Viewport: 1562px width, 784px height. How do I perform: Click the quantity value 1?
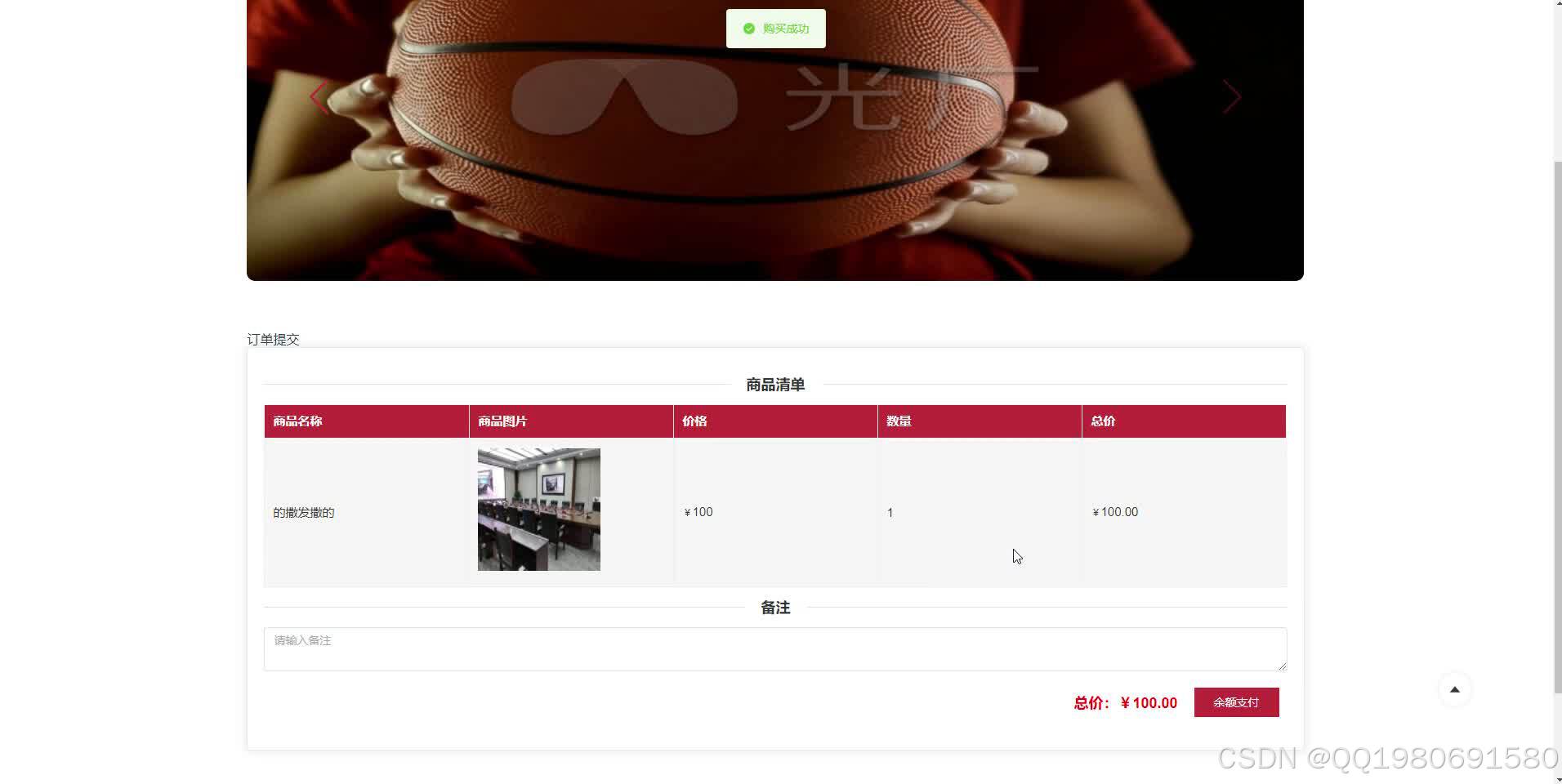pos(890,513)
